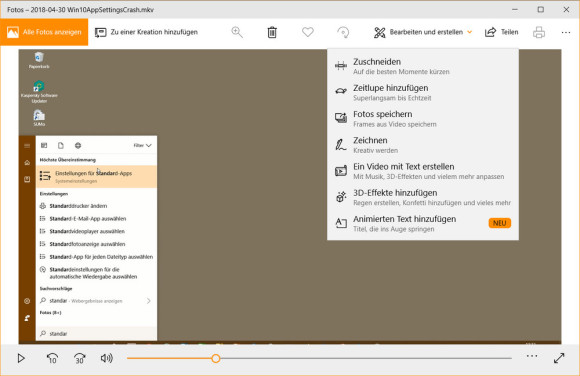Click the apps filter icon in search panel
580x376 pixels.
pos(44,145)
